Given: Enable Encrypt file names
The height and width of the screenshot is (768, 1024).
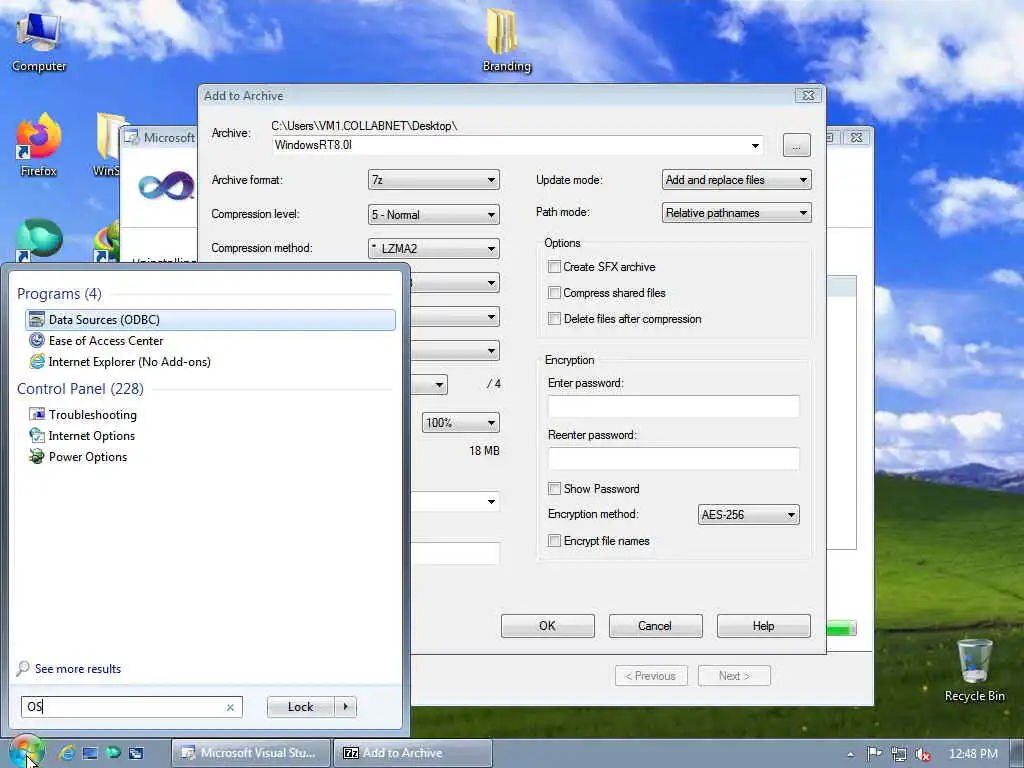Looking at the screenshot, I should tap(554, 541).
